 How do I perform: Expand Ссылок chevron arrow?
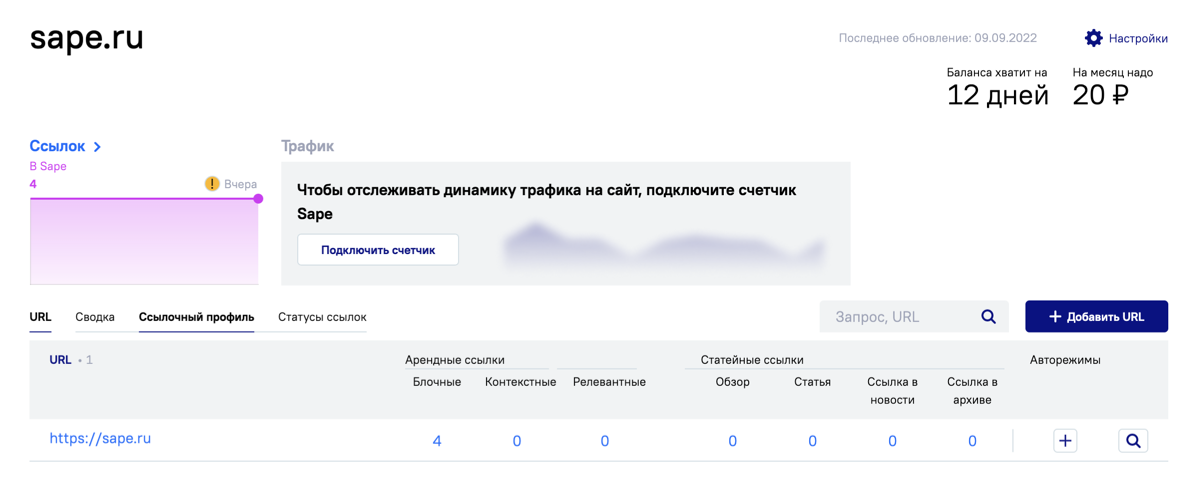[97, 147]
